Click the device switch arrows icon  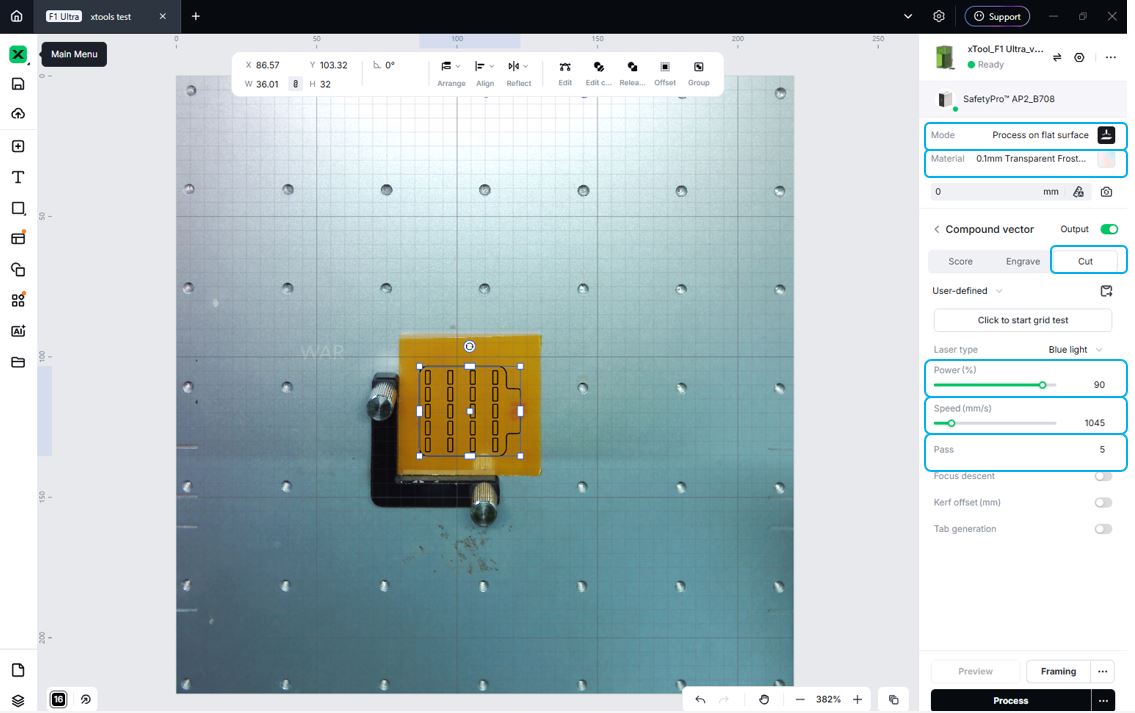point(1057,57)
